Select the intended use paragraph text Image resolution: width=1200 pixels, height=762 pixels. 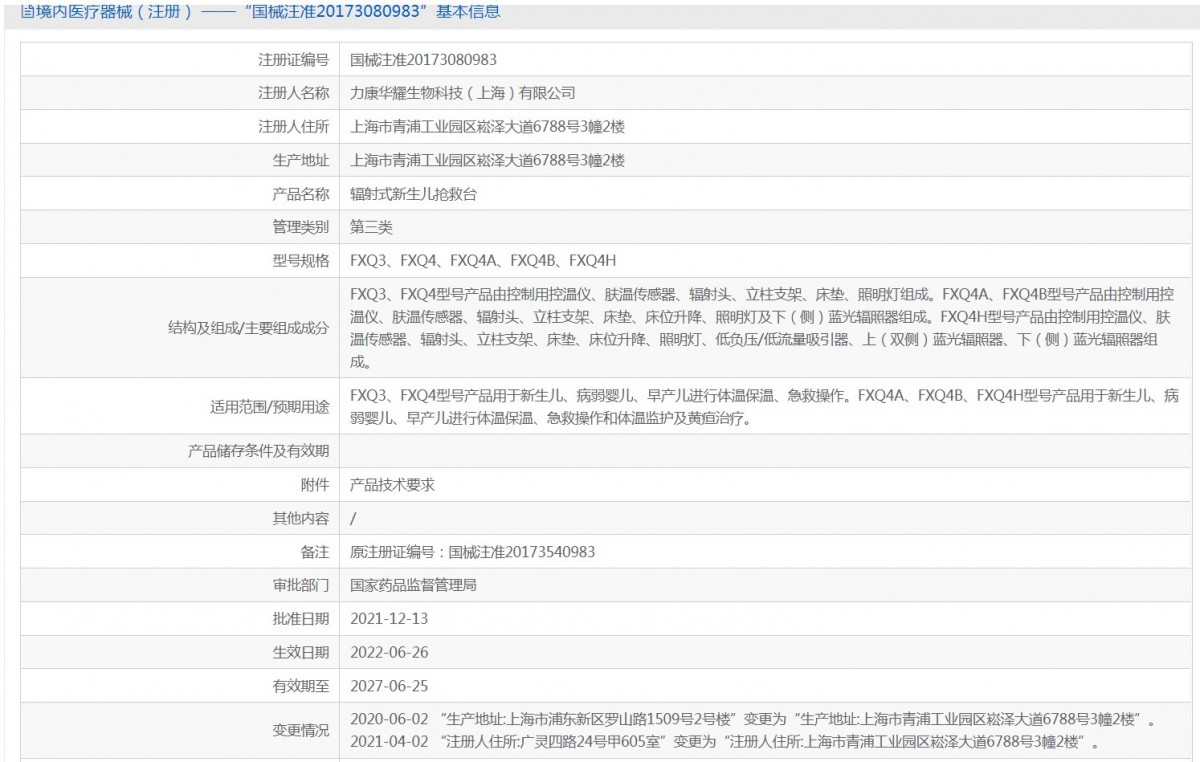coord(765,407)
